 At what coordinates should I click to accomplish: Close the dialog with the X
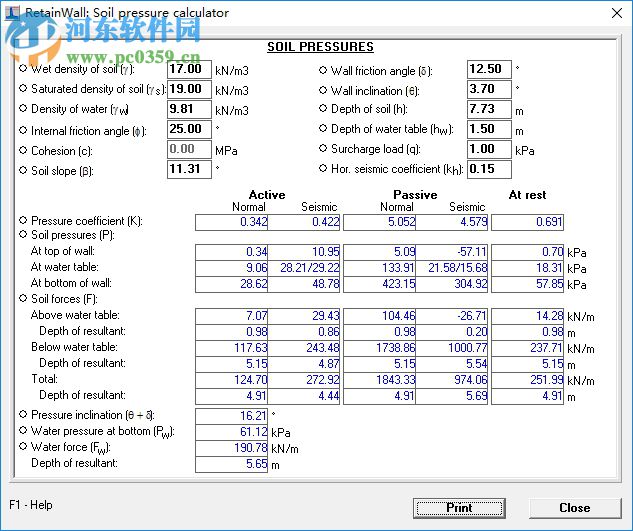click(617, 13)
